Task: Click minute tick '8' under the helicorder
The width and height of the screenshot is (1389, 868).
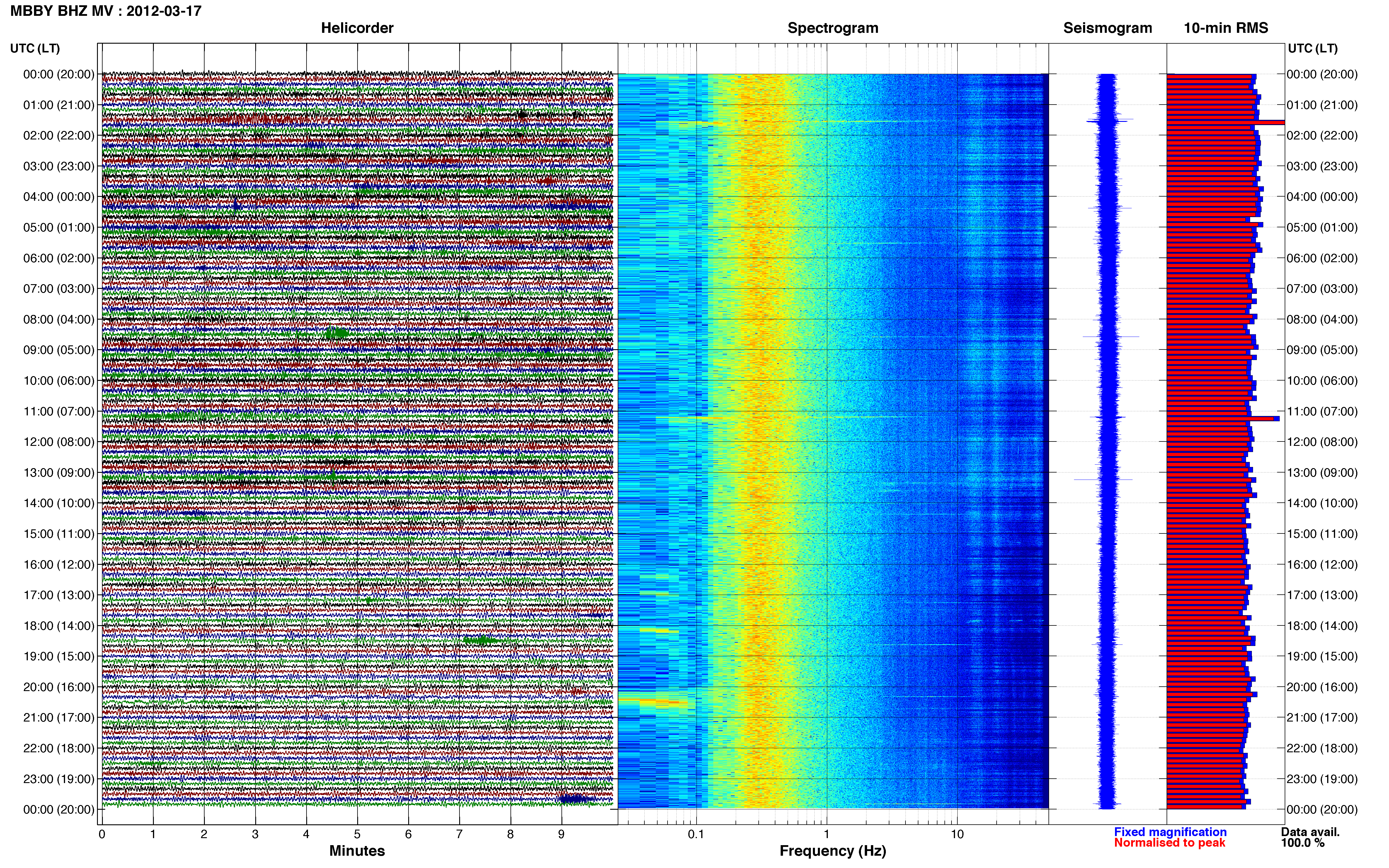Action: (510, 834)
